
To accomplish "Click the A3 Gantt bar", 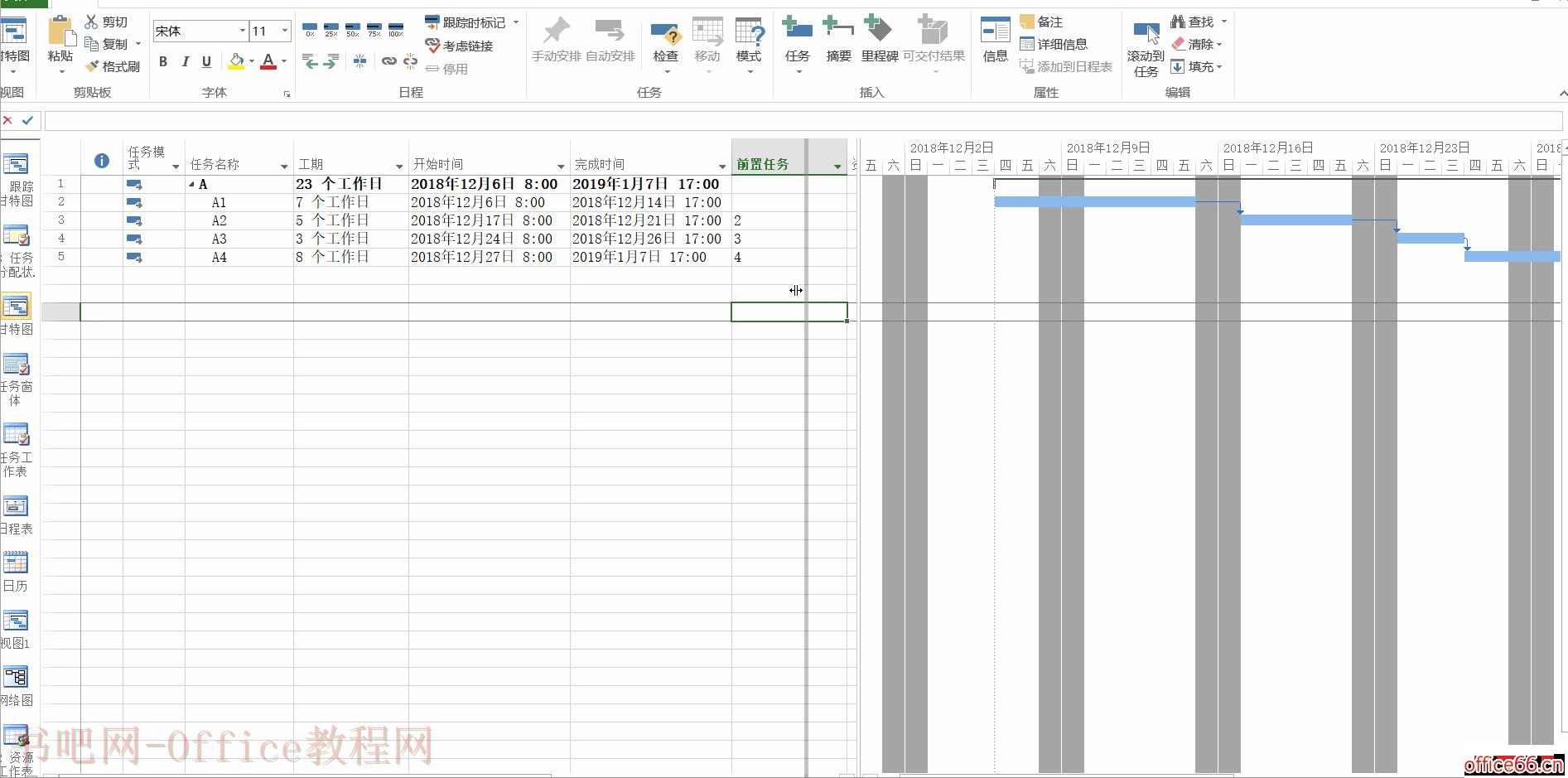I will (1430, 239).
